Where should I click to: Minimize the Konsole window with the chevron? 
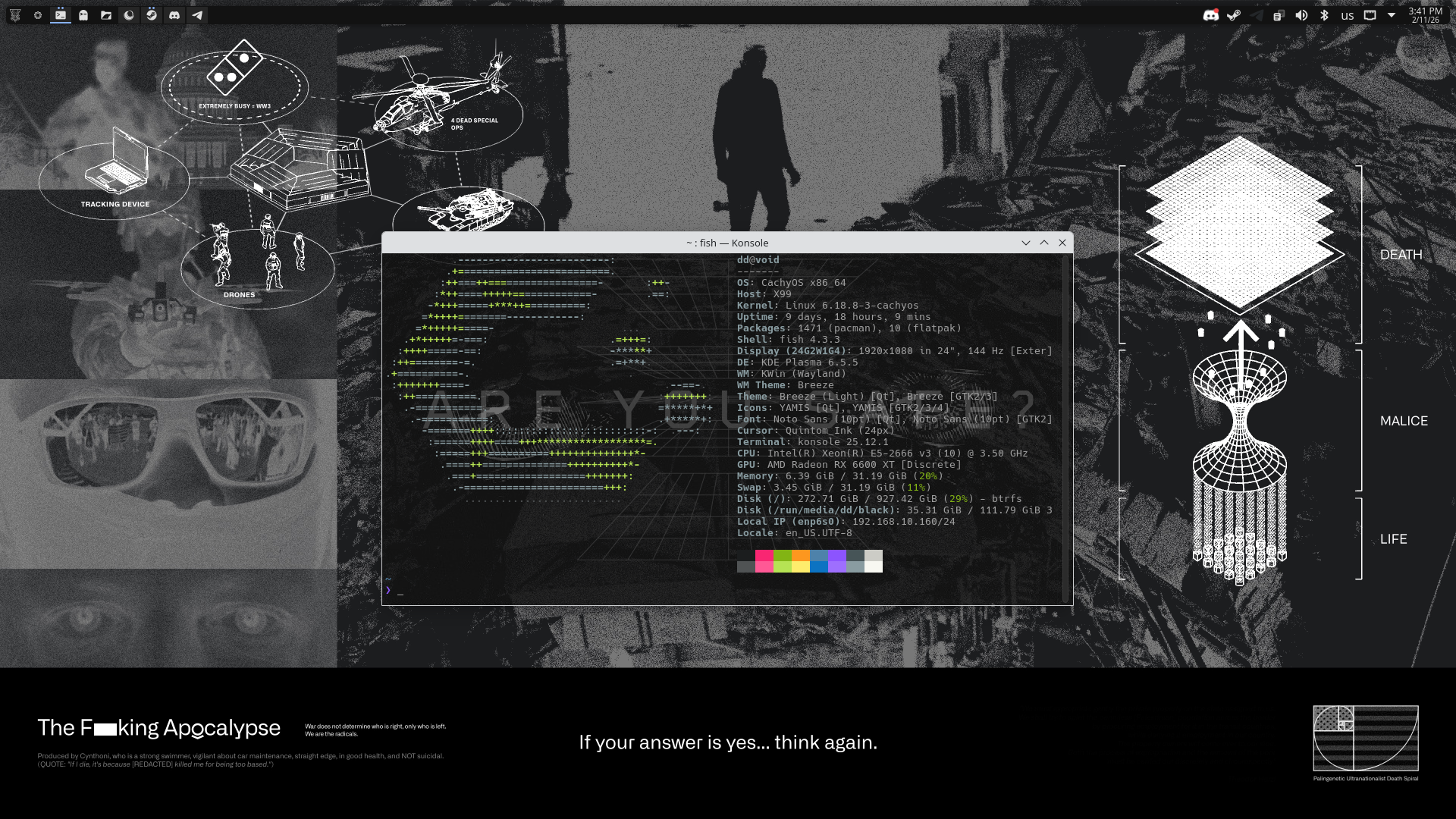(x=1026, y=243)
